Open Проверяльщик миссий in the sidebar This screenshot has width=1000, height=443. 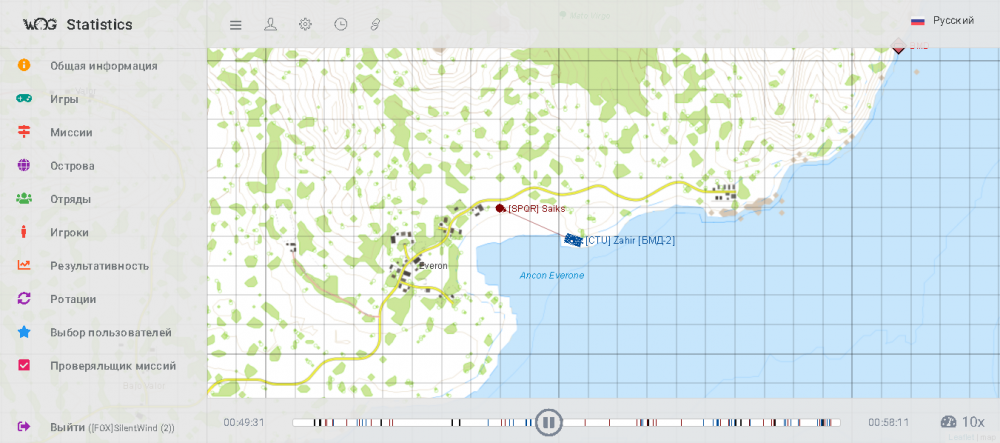[113, 366]
